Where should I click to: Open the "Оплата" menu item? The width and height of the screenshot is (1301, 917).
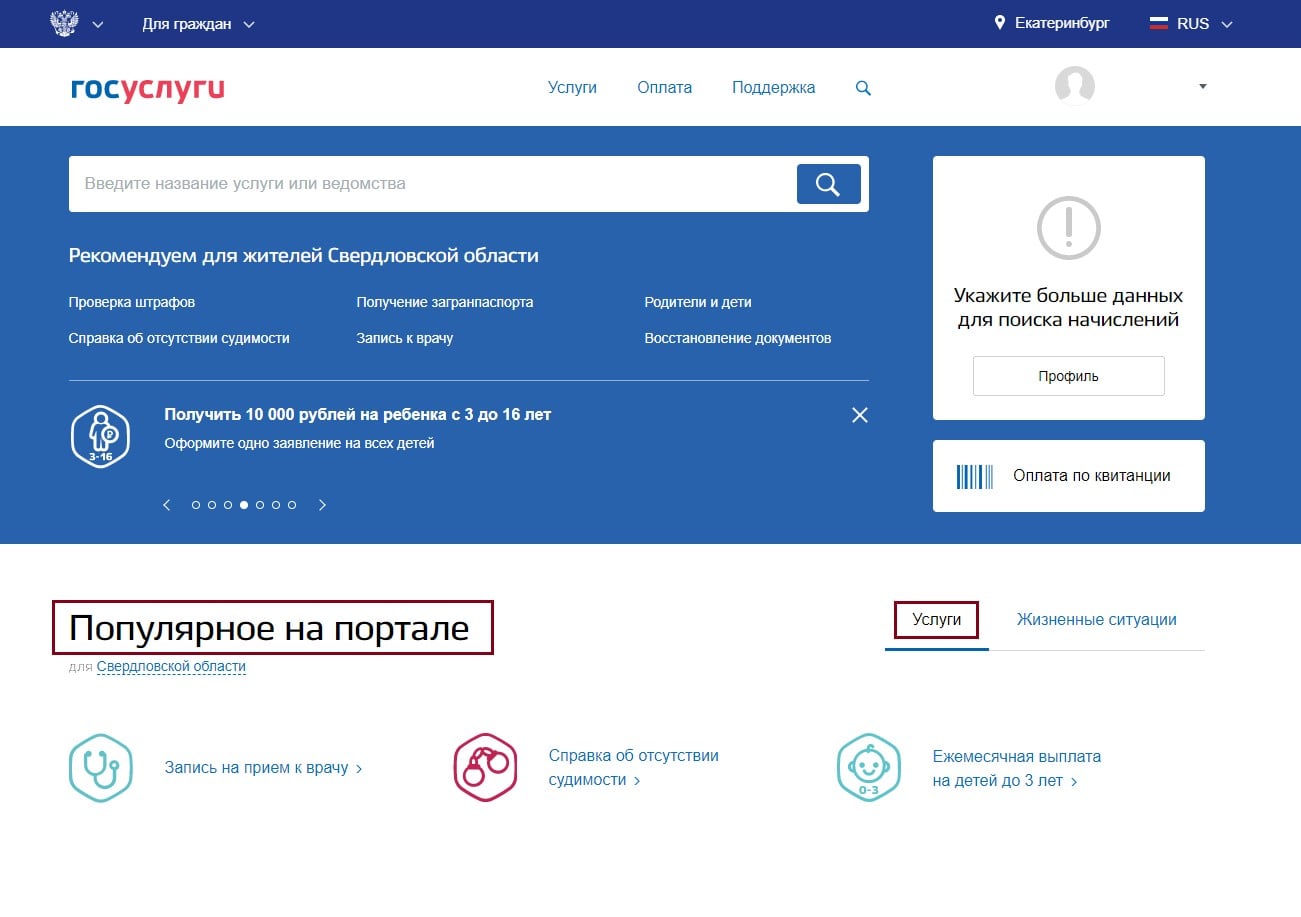pos(664,88)
